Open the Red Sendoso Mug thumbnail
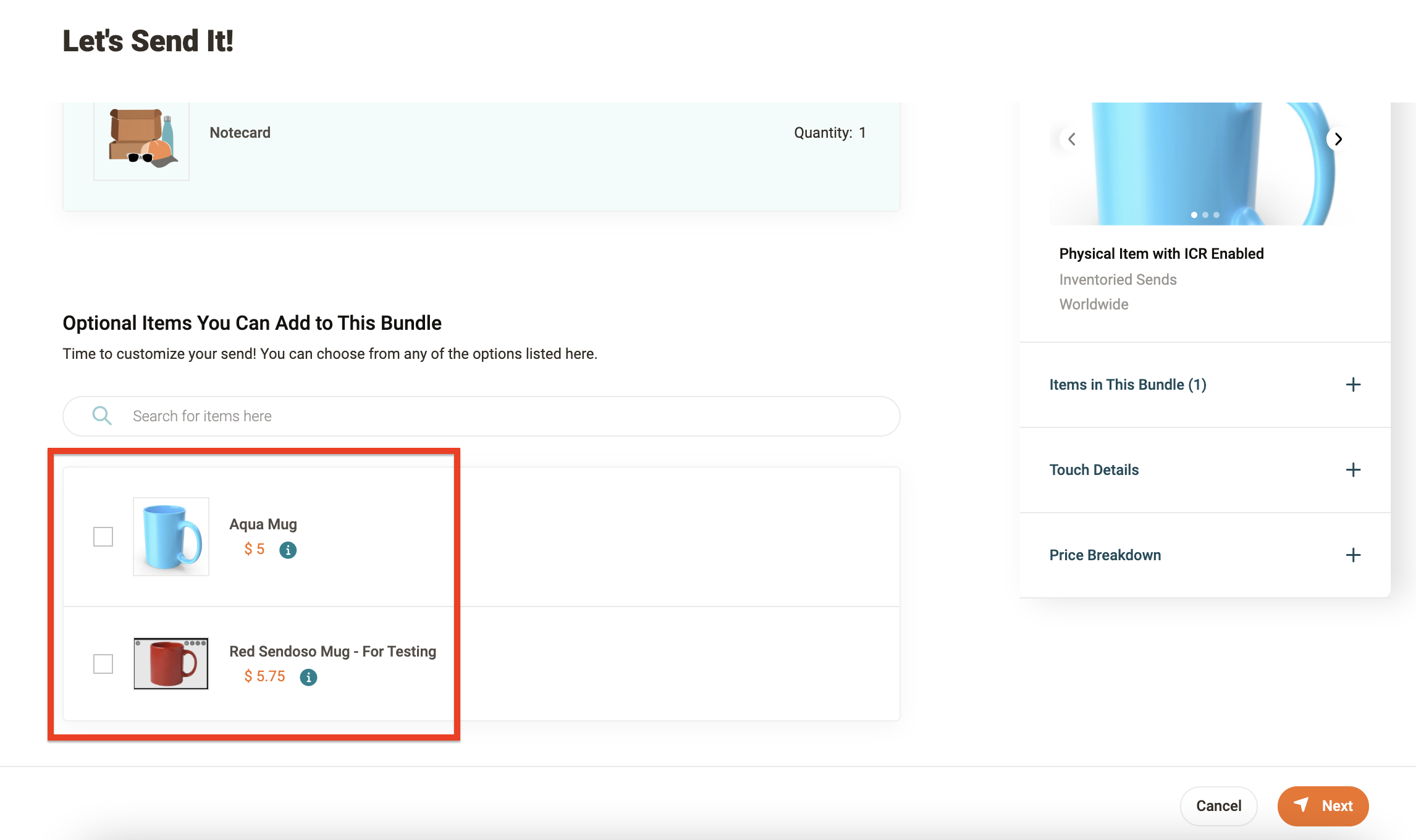 pyautogui.click(x=171, y=663)
